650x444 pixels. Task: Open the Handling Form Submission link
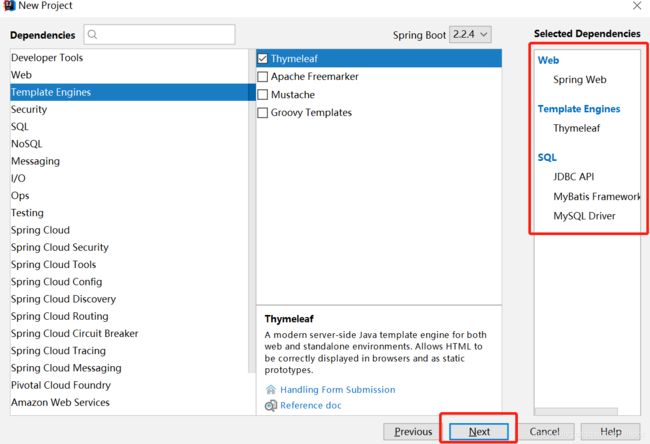[338, 390]
